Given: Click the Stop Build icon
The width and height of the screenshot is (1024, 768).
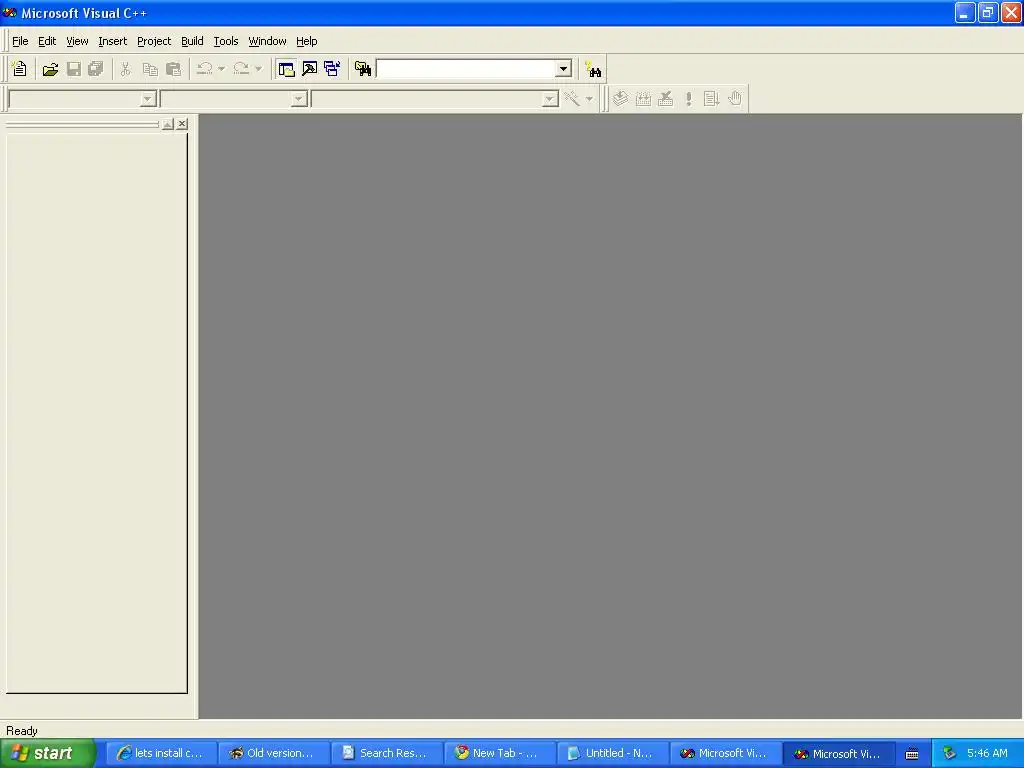Looking at the screenshot, I should coord(665,99).
